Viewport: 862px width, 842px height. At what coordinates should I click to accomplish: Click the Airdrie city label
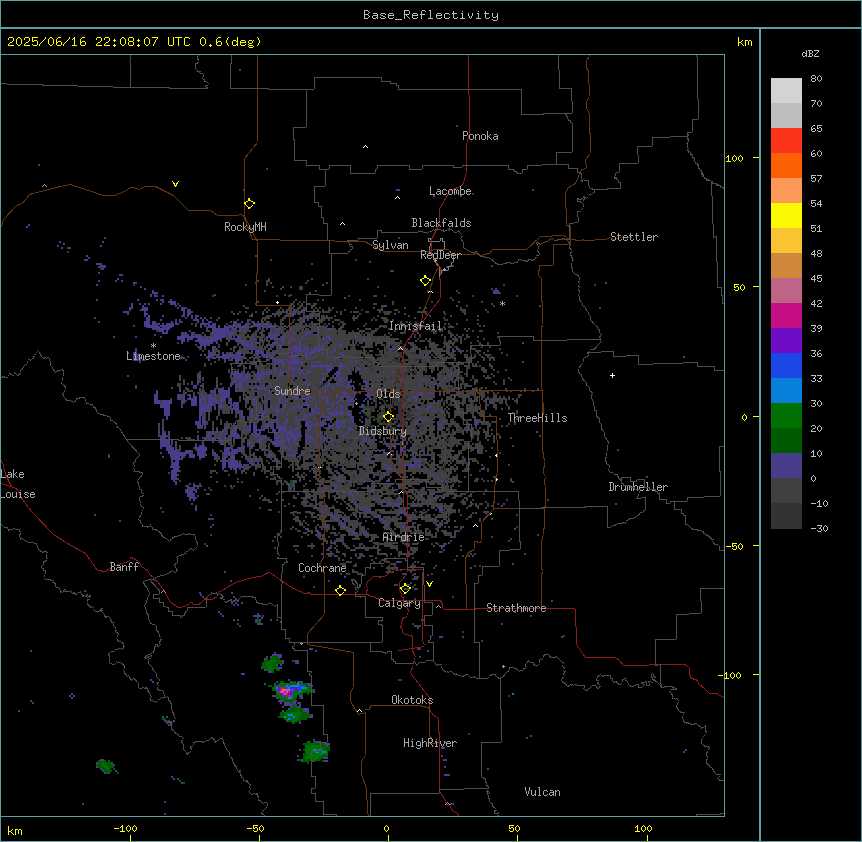tap(404, 537)
